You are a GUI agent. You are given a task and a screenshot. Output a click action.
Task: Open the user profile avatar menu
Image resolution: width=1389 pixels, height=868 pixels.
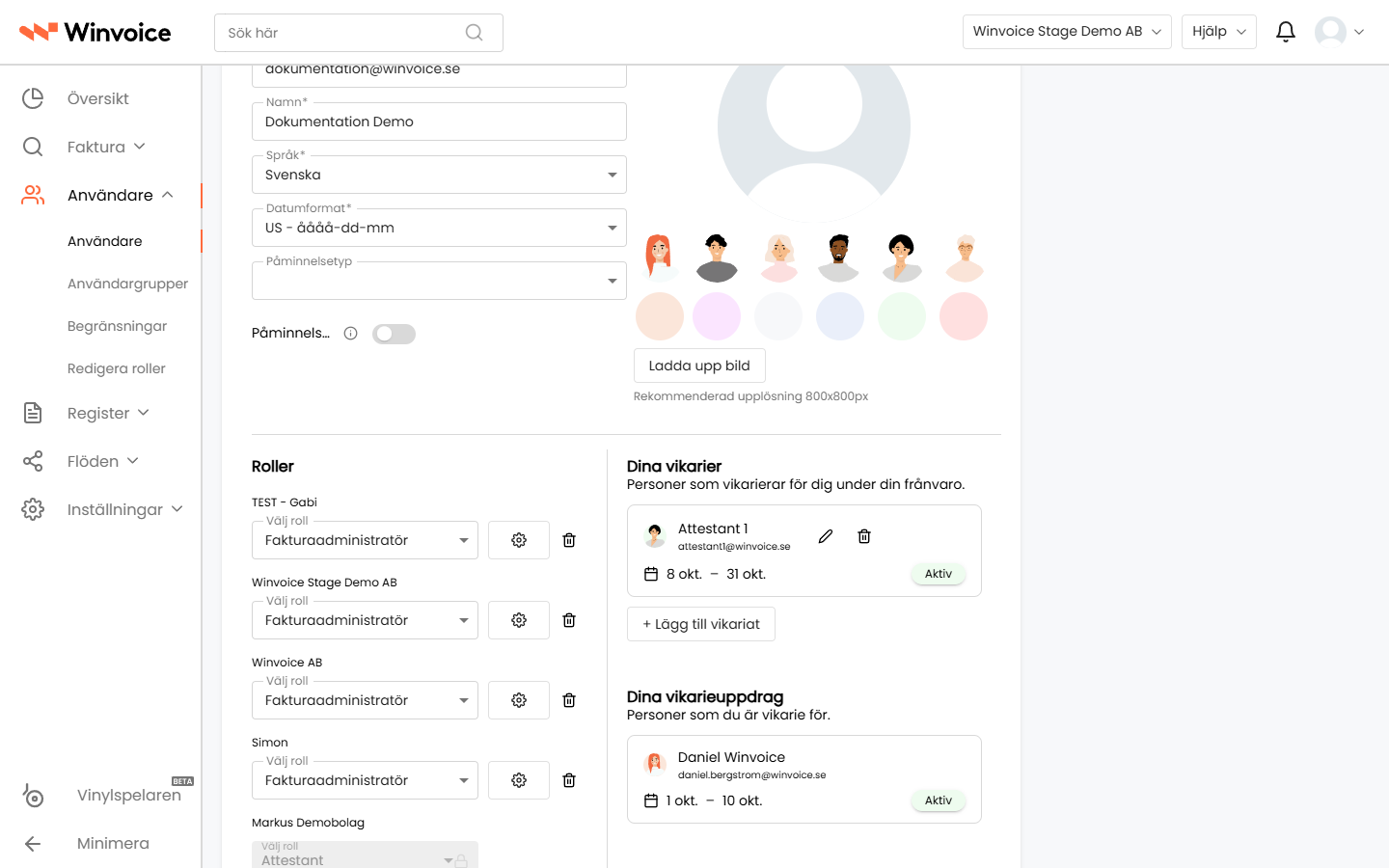(x=1340, y=32)
